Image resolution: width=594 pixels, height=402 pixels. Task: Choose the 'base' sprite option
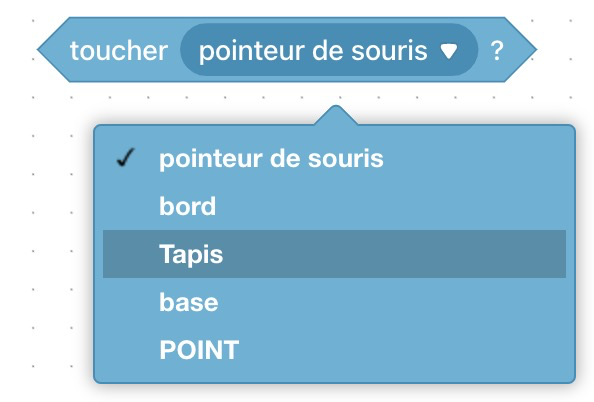189,302
